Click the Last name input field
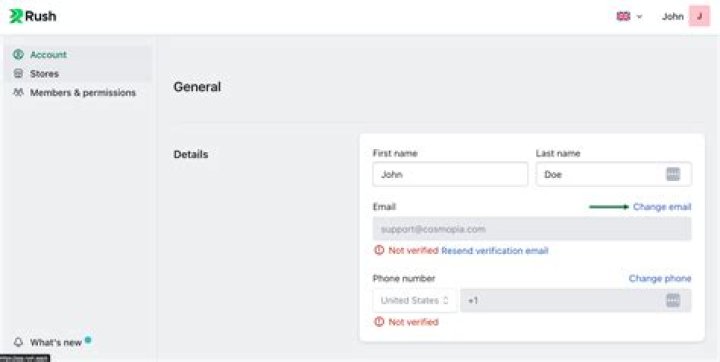Image resolution: width=720 pixels, height=362 pixels. click(x=613, y=174)
